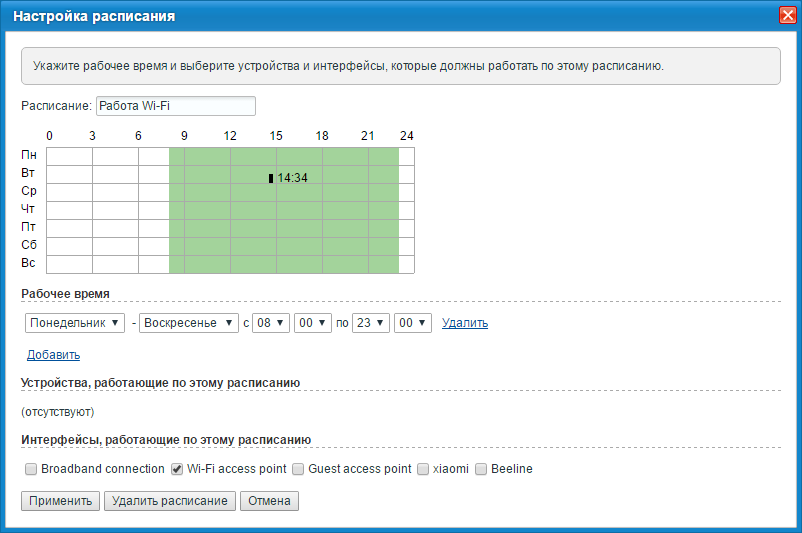Click the Monday 0–3 hour cell in the schedule grid

[x=69, y=156]
